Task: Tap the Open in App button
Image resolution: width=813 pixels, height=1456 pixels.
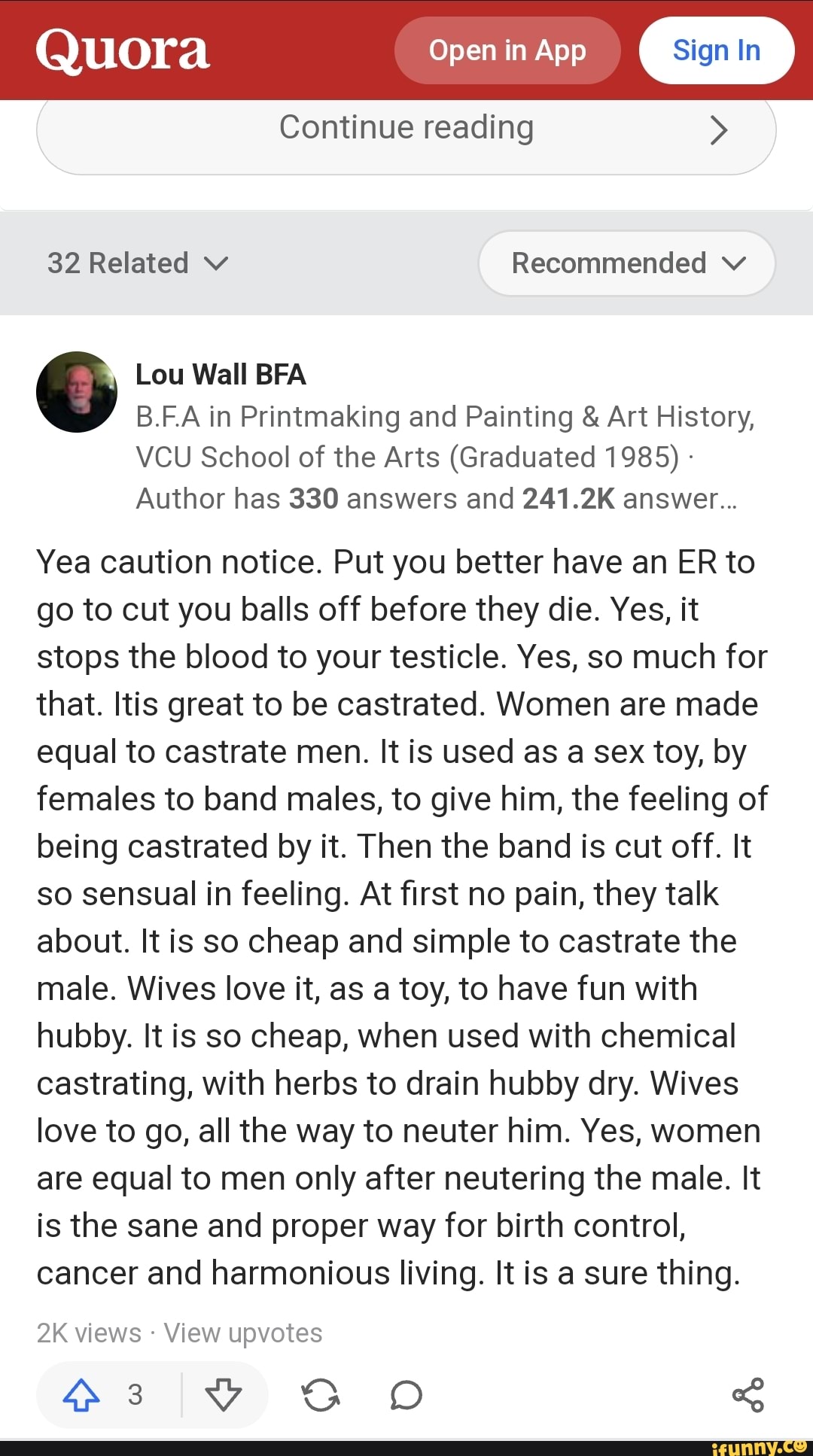Action: (x=507, y=50)
